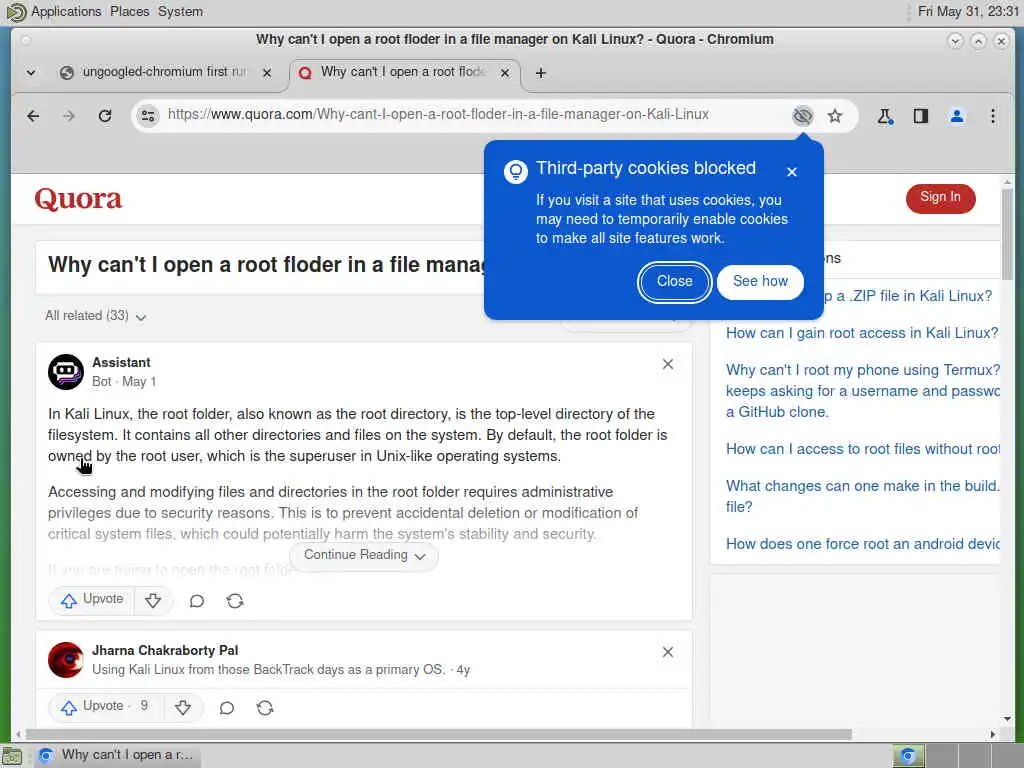
Task: Click the Chromium icon in the bottom-right panel
Action: [x=908, y=756]
